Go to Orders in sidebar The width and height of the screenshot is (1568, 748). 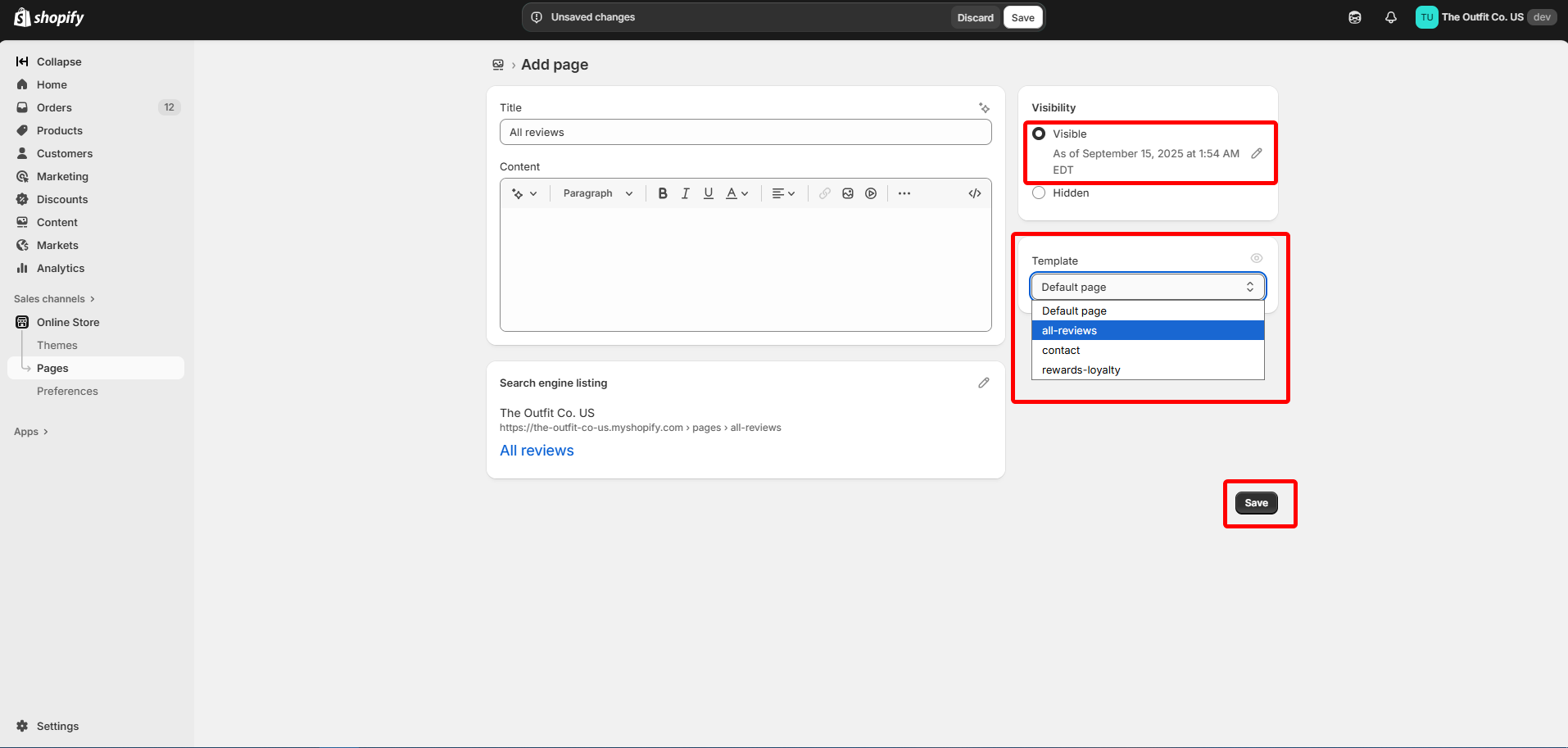(54, 107)
